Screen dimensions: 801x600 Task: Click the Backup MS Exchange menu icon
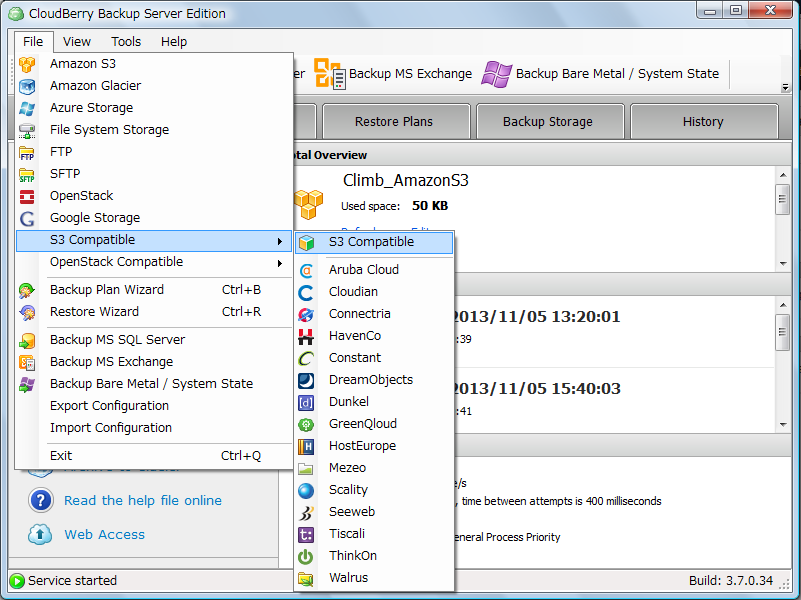pos(27,362)
